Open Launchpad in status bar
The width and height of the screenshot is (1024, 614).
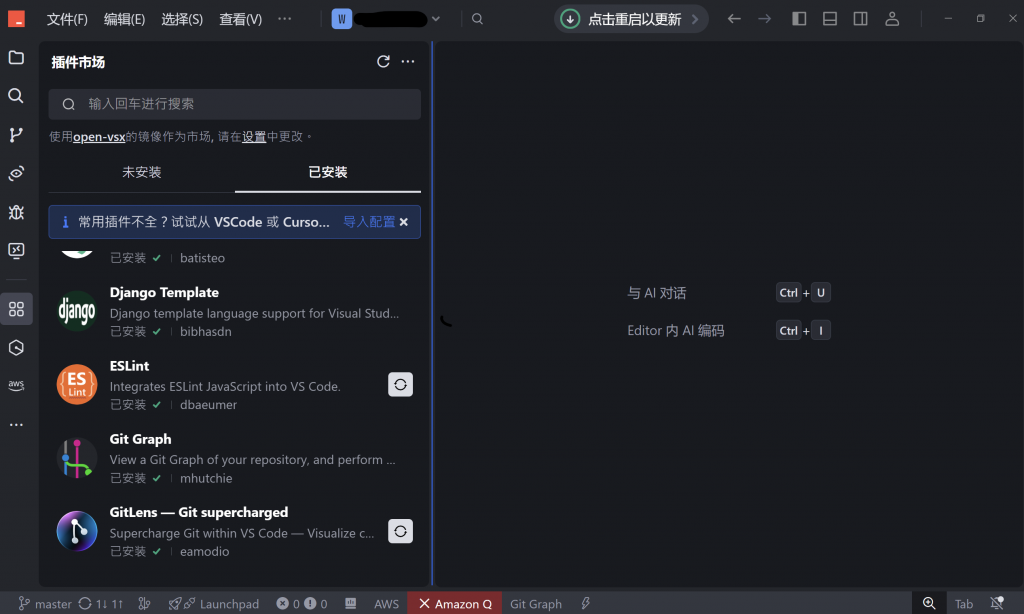pyautogui.click(x=214, y=604)
